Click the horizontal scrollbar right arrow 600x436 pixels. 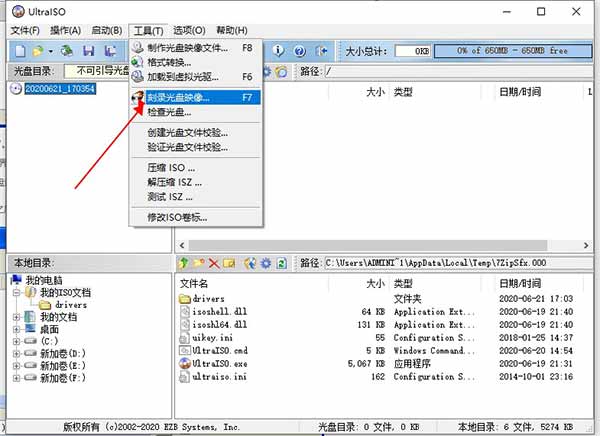586,245
